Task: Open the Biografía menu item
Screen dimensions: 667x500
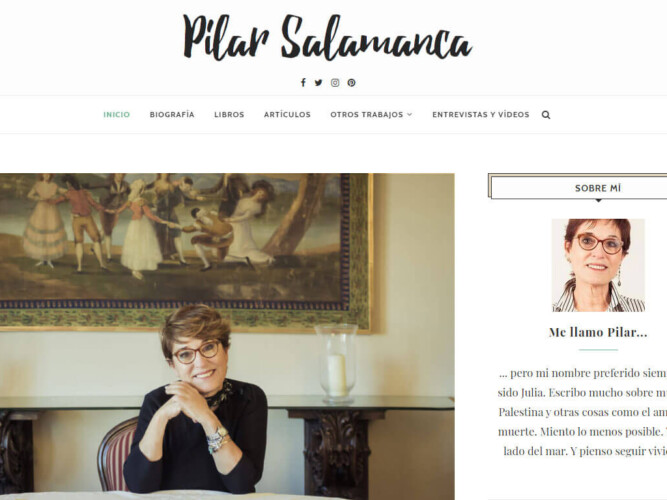Action: [x=172, y=114]
